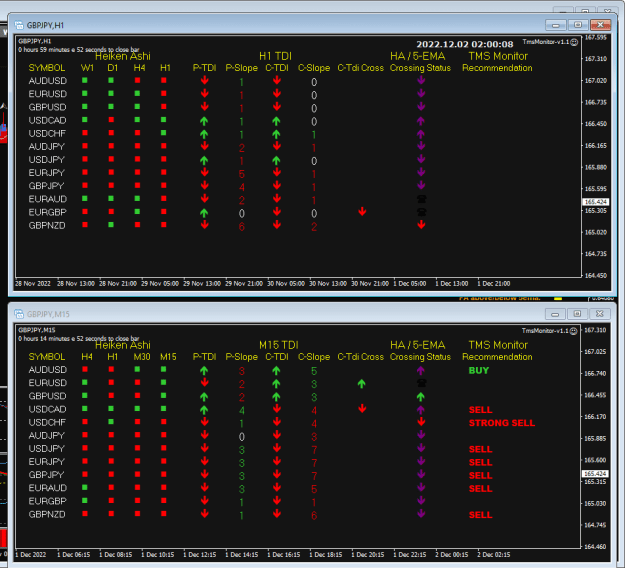Viewport: 625px width, 568px height.
Task: Click '30 Nov 05:00' on H1 time axis
Action: click(x=286, y=284)
